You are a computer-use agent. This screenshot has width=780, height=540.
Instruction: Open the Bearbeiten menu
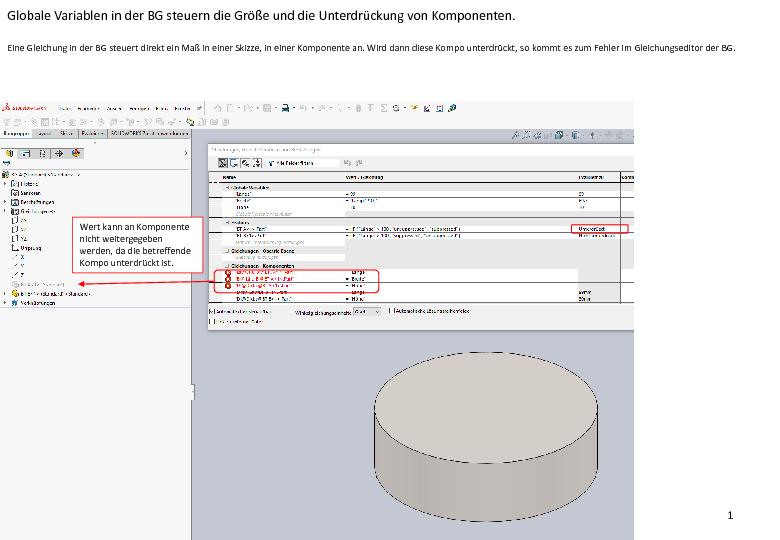coord(89,108)
